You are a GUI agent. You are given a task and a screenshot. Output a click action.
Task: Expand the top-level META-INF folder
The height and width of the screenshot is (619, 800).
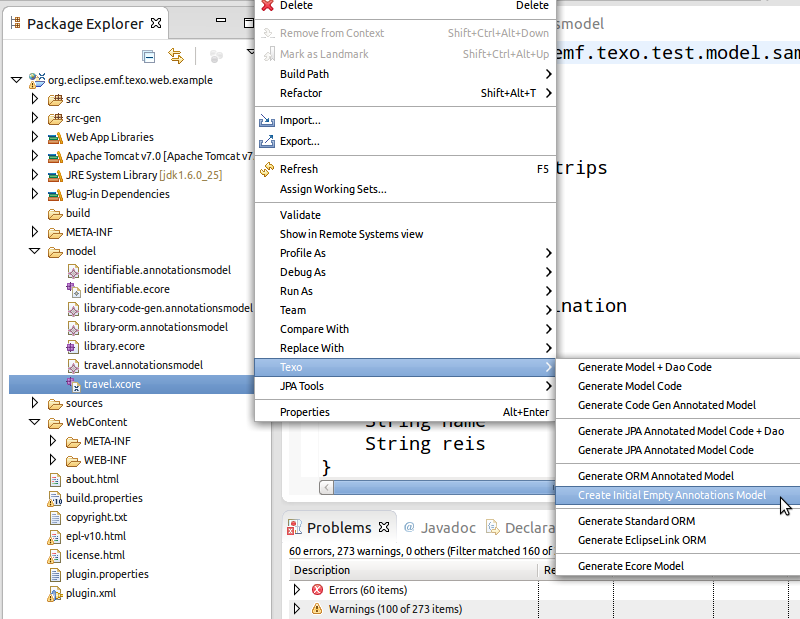point(35,232)
